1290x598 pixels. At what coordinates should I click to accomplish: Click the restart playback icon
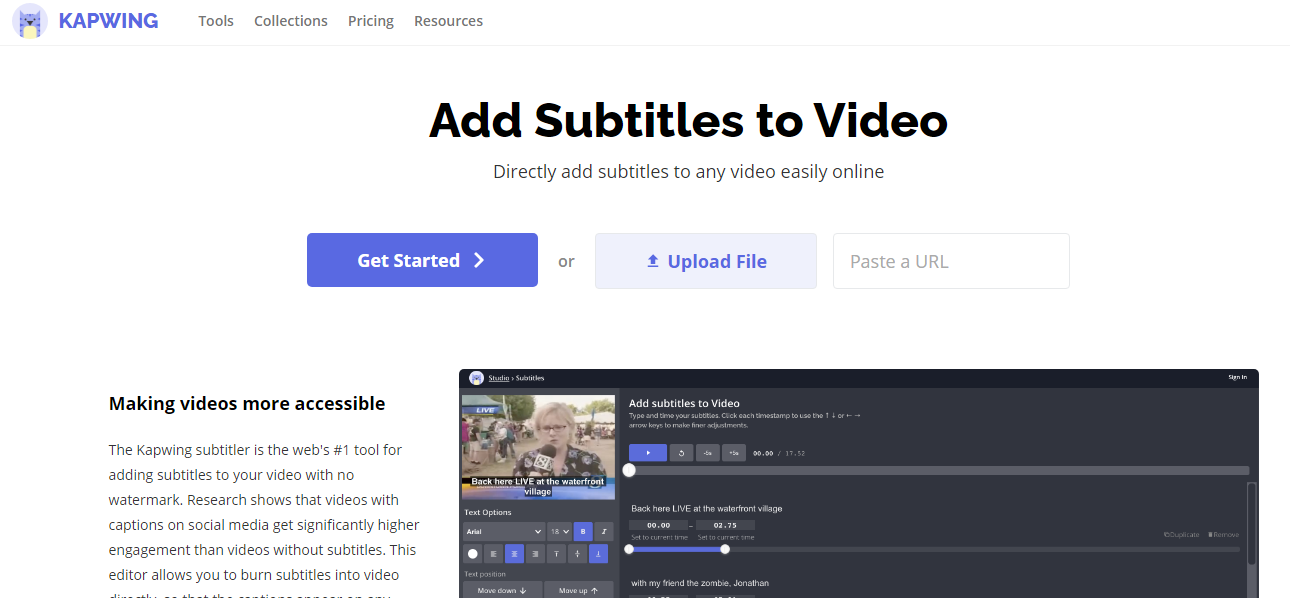click(681, 453)
